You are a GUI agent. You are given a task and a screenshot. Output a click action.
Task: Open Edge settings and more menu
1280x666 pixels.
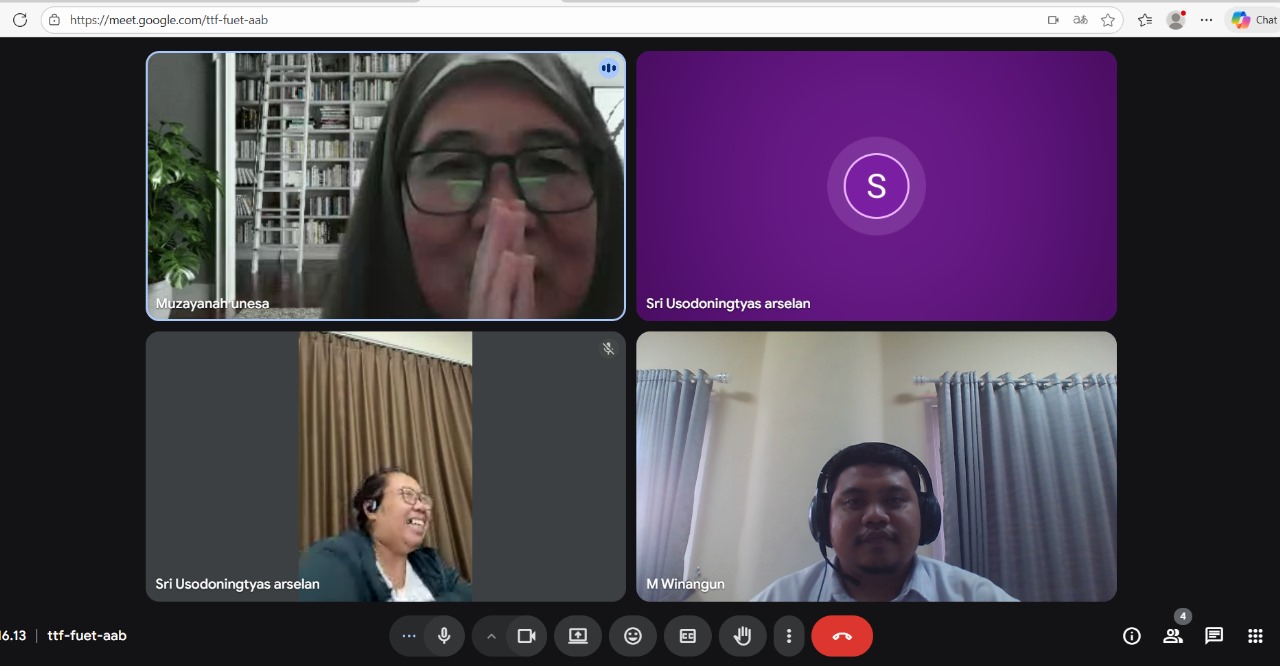(1206, 20)
